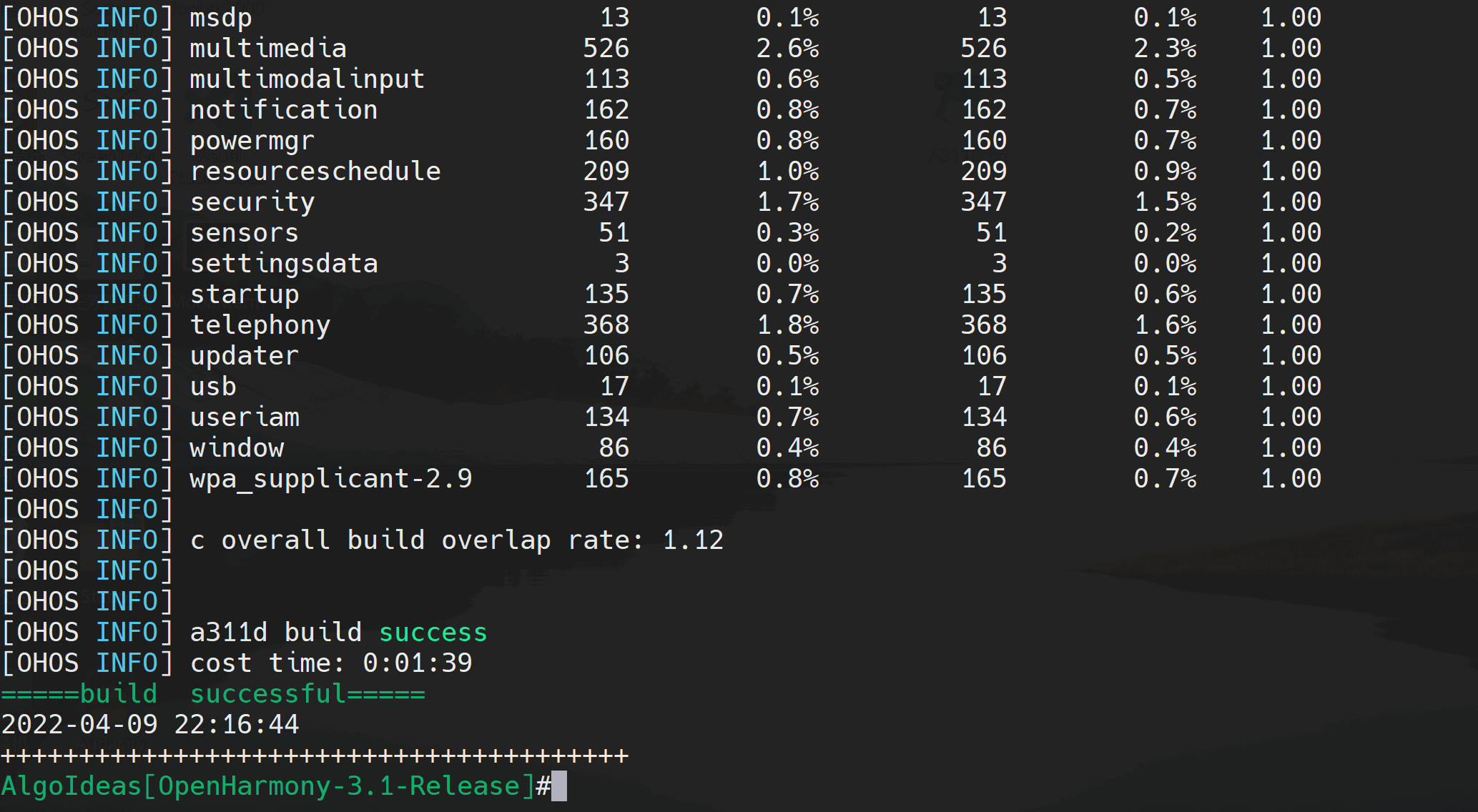Click the timestamp '2022-04-09 22:16:44'
Screen dimensions: 1478x812
(150, 725)
